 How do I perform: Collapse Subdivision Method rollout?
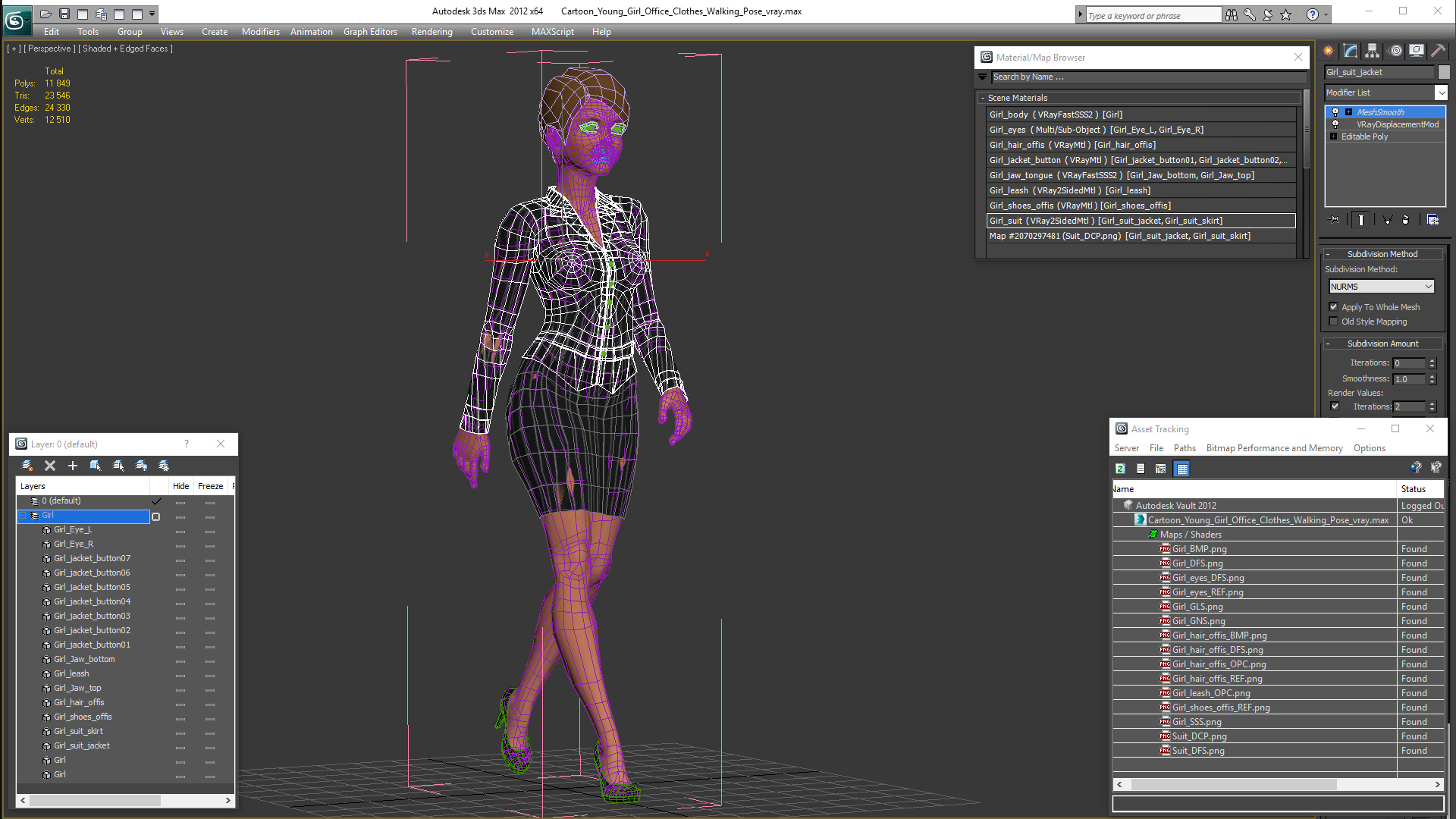[x=1328, y=254]
